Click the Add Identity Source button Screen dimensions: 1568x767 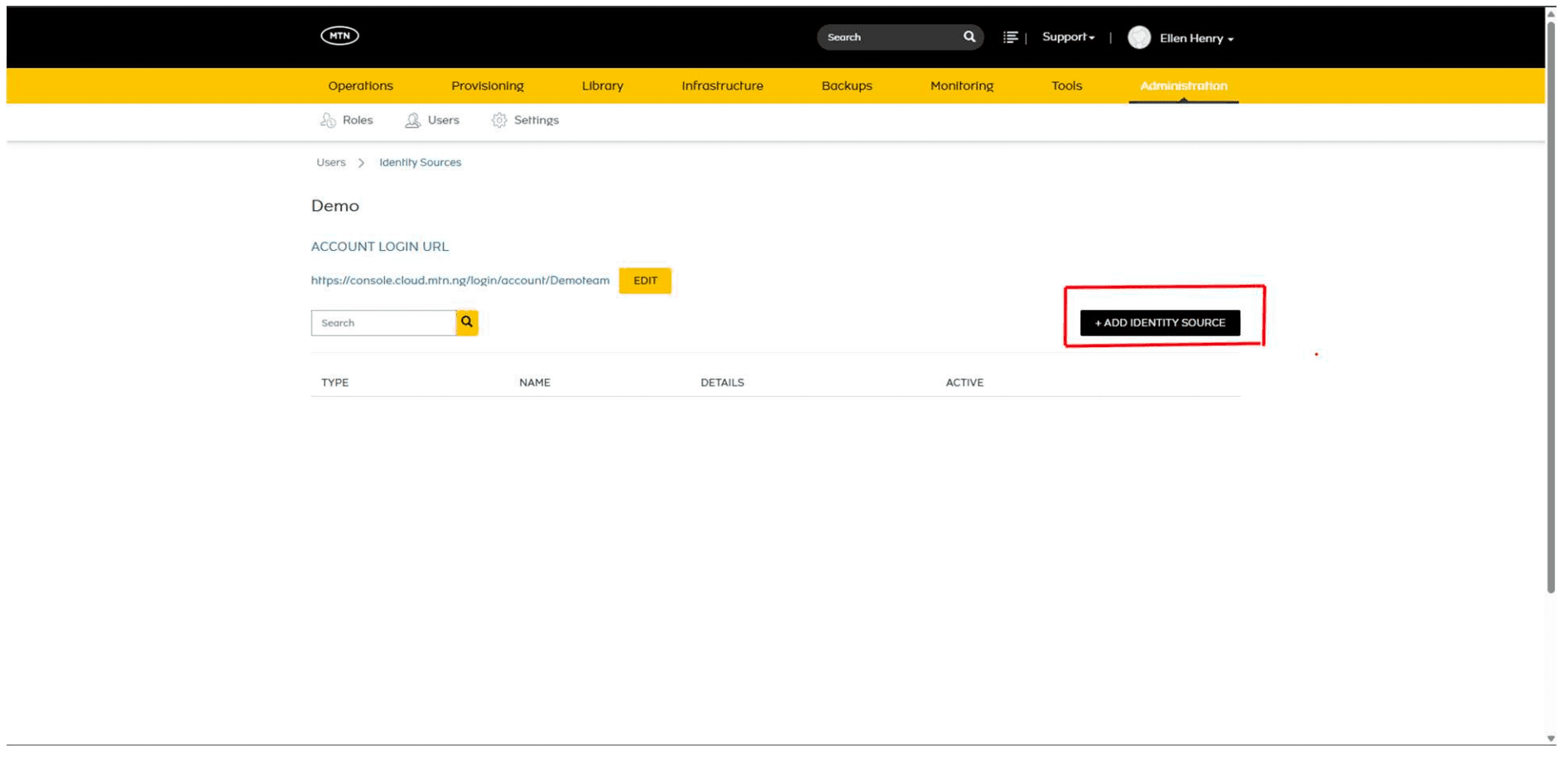1159,322
